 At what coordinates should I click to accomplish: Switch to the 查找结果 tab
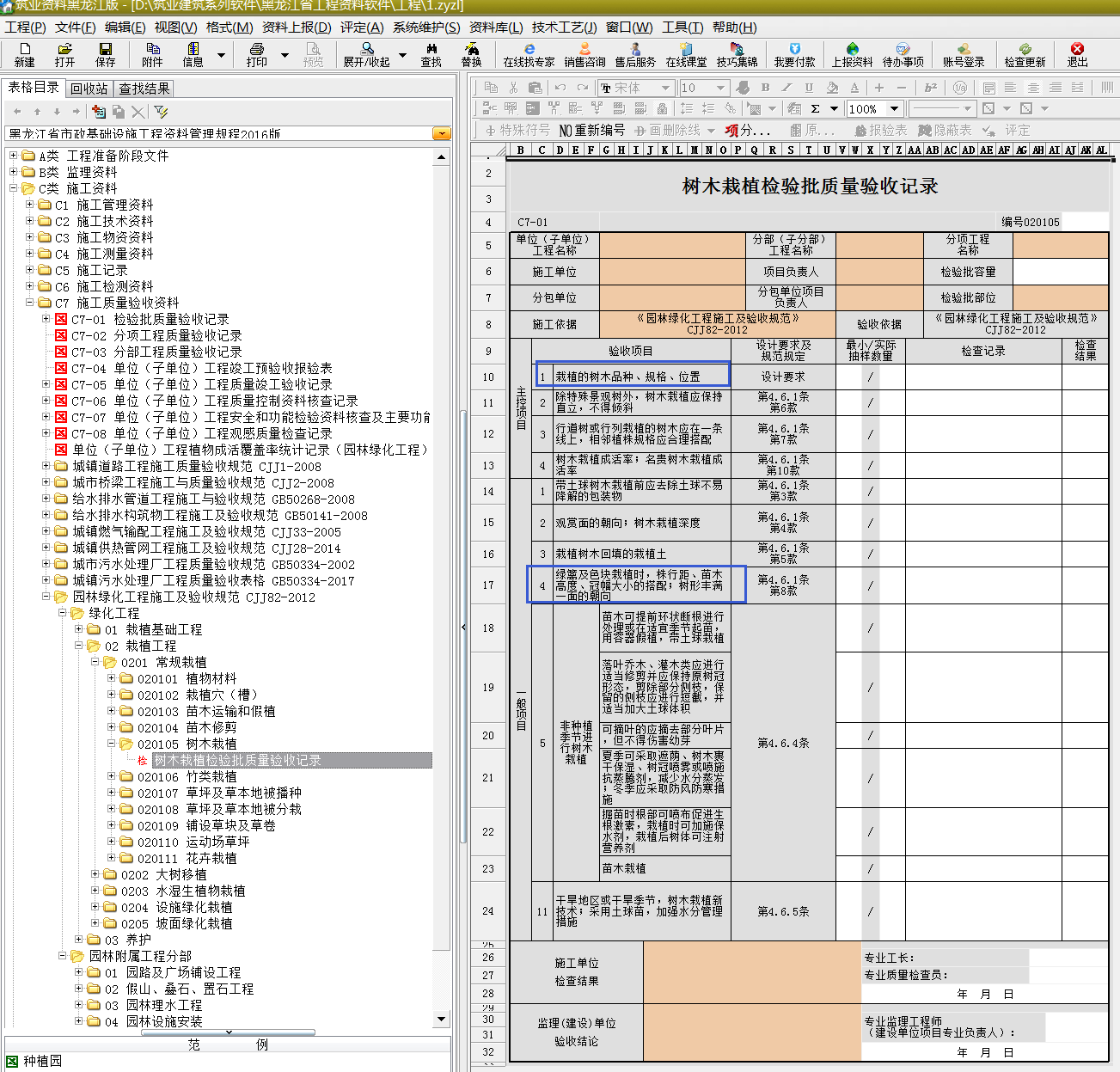pyautogui.click(x=144, y=89)
